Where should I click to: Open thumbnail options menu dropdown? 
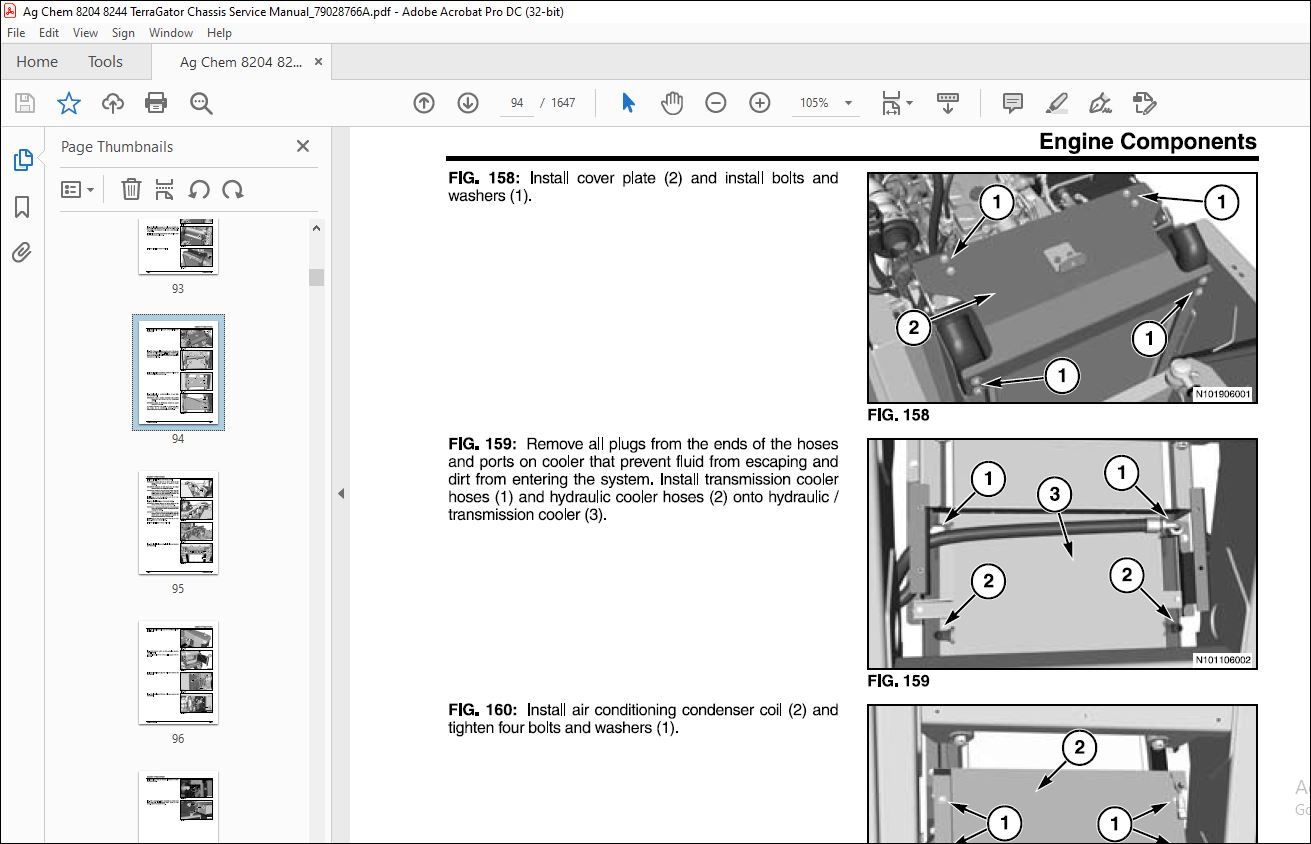(x=78, y=189)
